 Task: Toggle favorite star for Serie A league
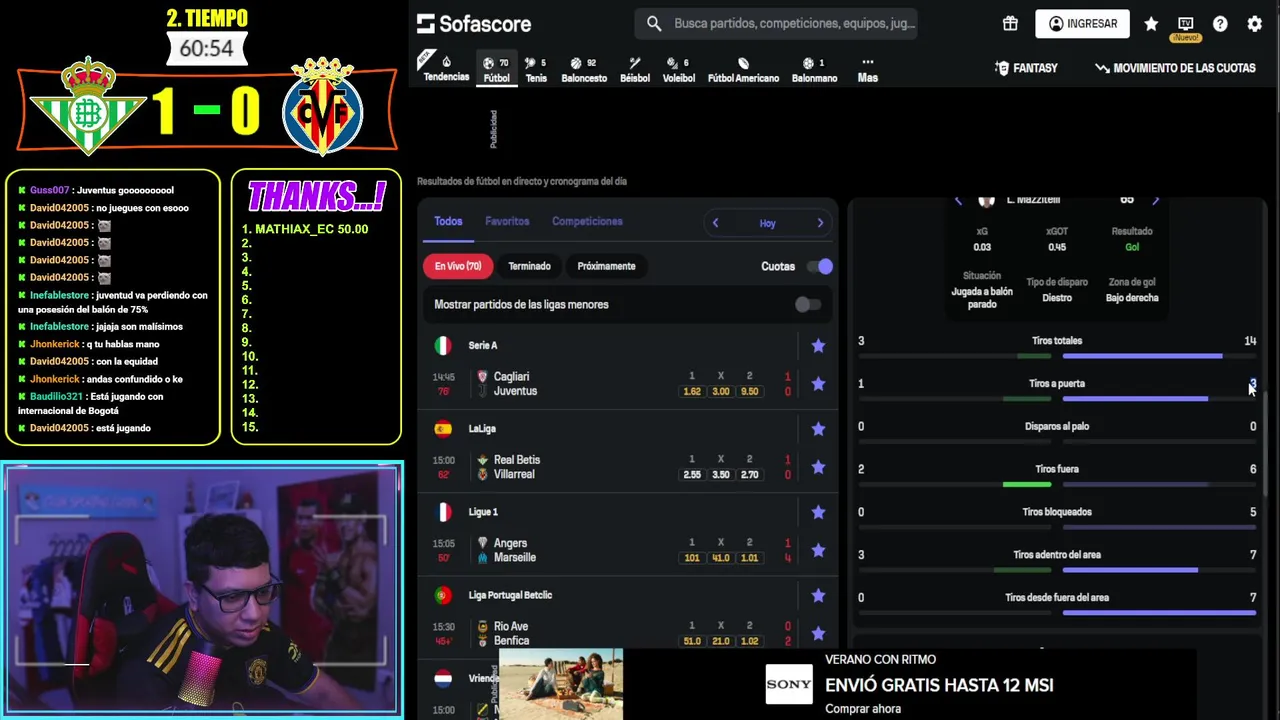point(818,345)
